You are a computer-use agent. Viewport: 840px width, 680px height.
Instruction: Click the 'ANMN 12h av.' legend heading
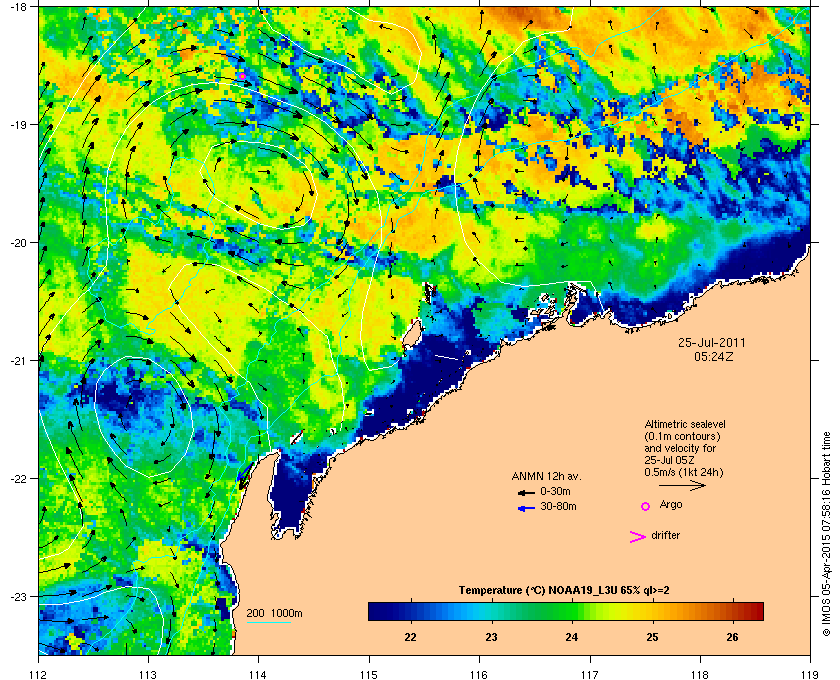click(x=546, y=476)
